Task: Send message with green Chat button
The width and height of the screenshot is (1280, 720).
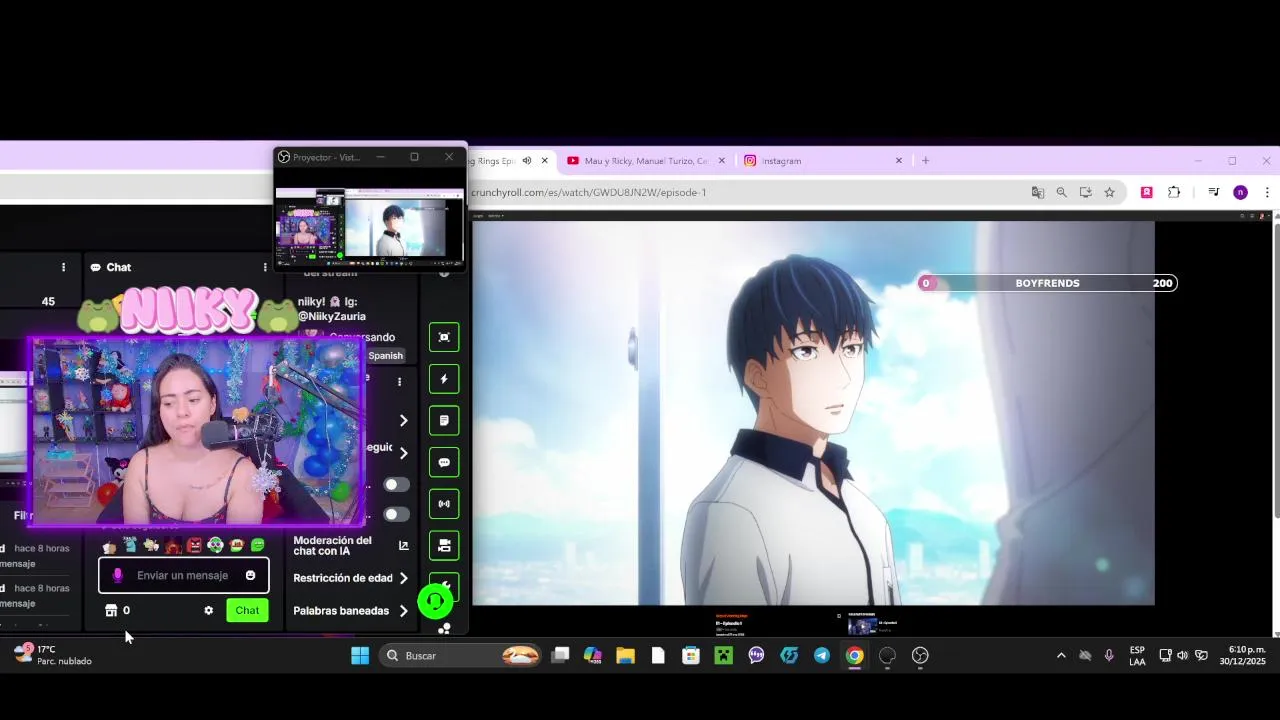Action: tap(247, 610)
